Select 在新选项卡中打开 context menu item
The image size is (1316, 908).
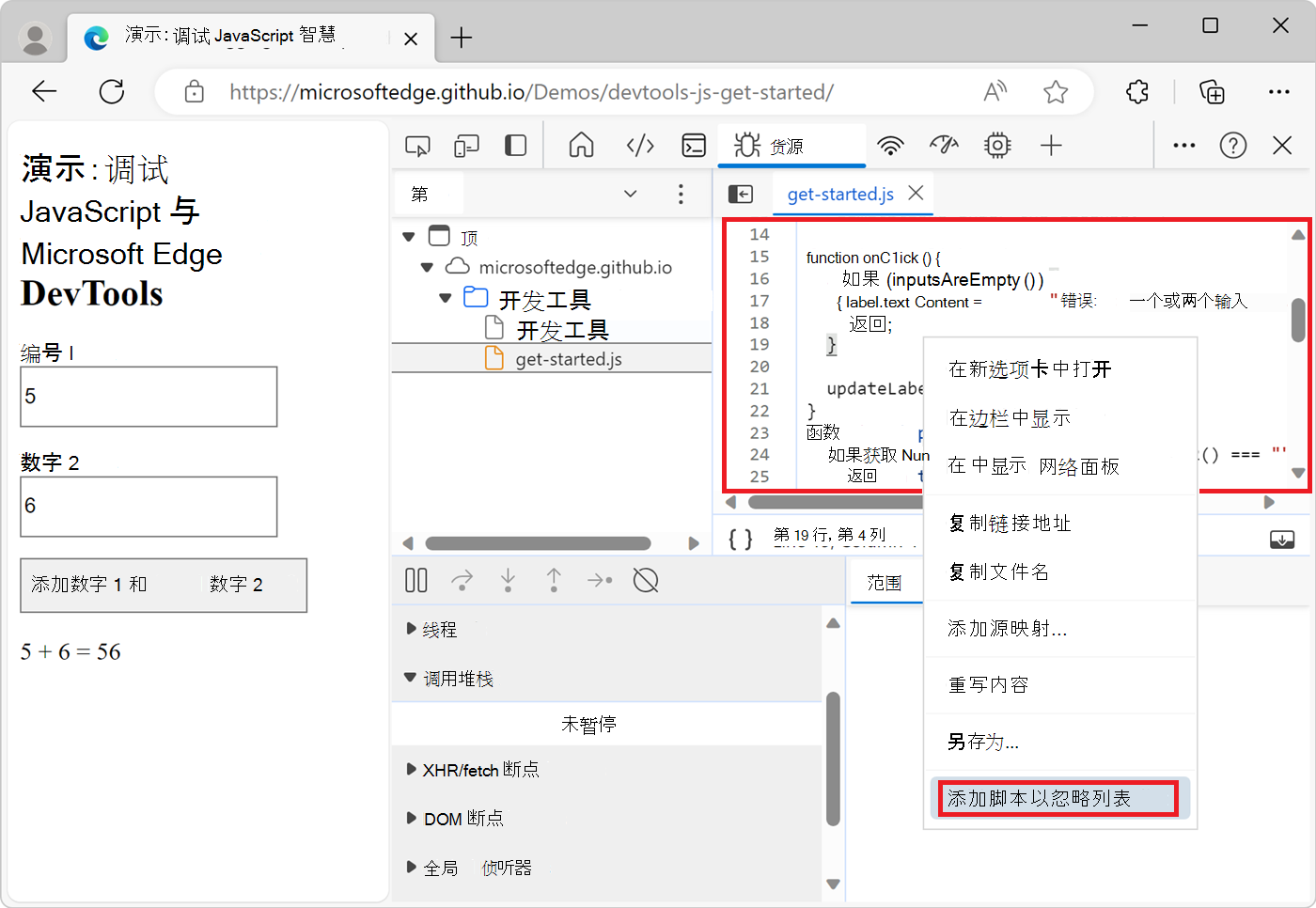tap(1059, 369)
